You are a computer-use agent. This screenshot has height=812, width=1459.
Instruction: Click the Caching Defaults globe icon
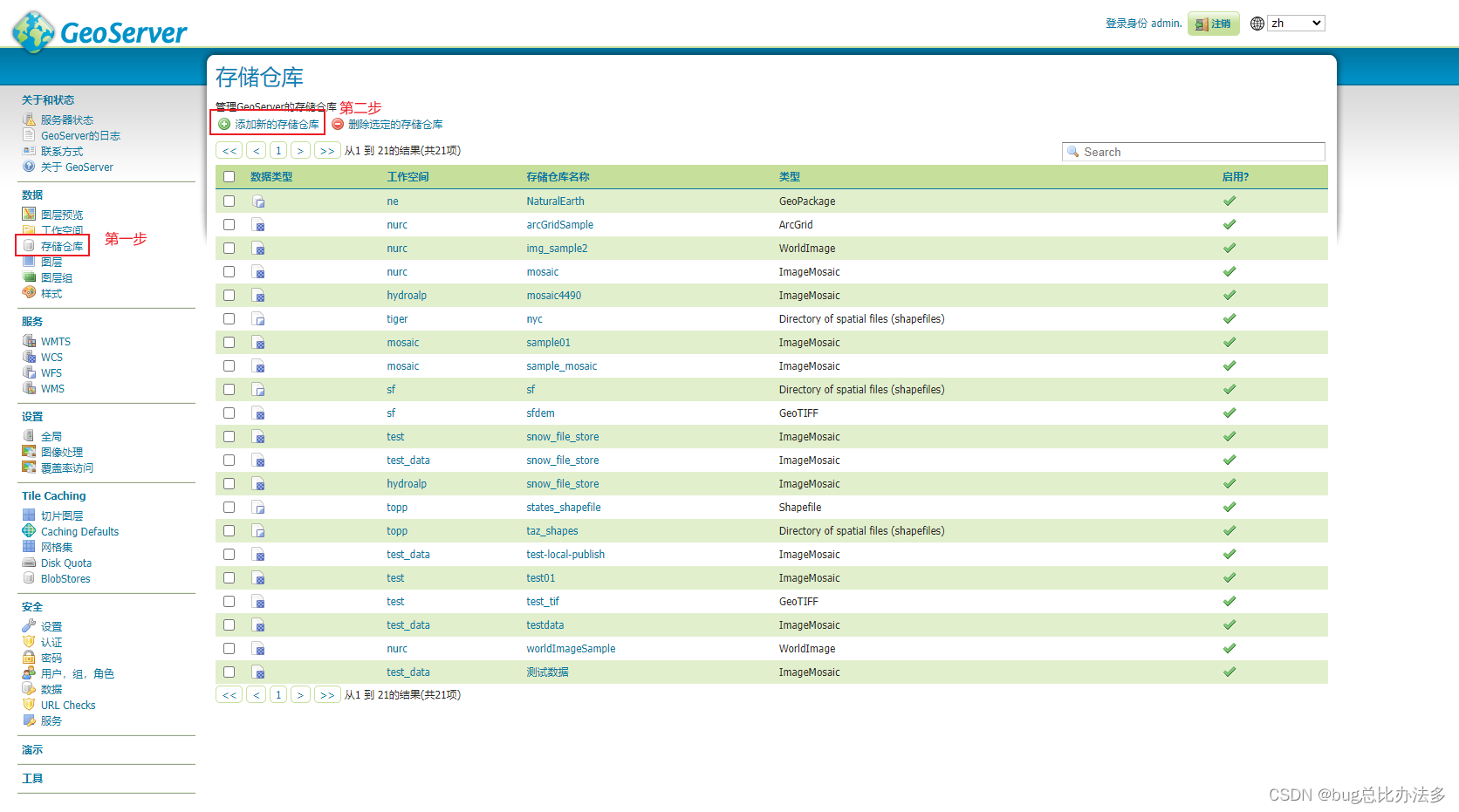point(29,531)
